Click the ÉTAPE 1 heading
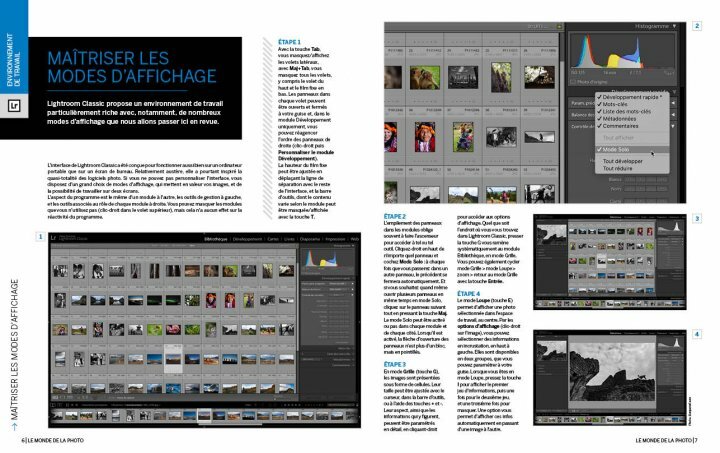 289,42
